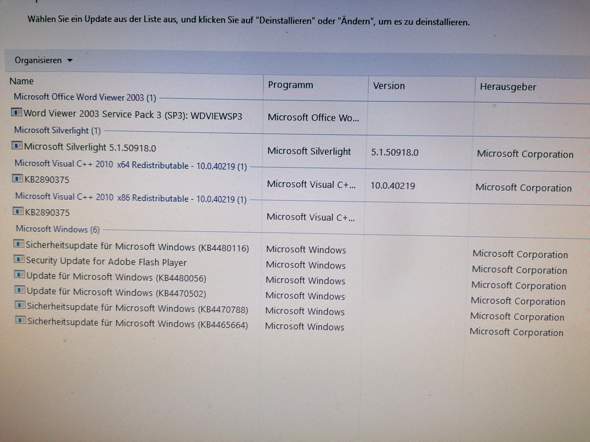Click Microsoft Visual C+... Programm cell of x86 KB2890375
Viewport: 590px width, 442px height.
310,217
